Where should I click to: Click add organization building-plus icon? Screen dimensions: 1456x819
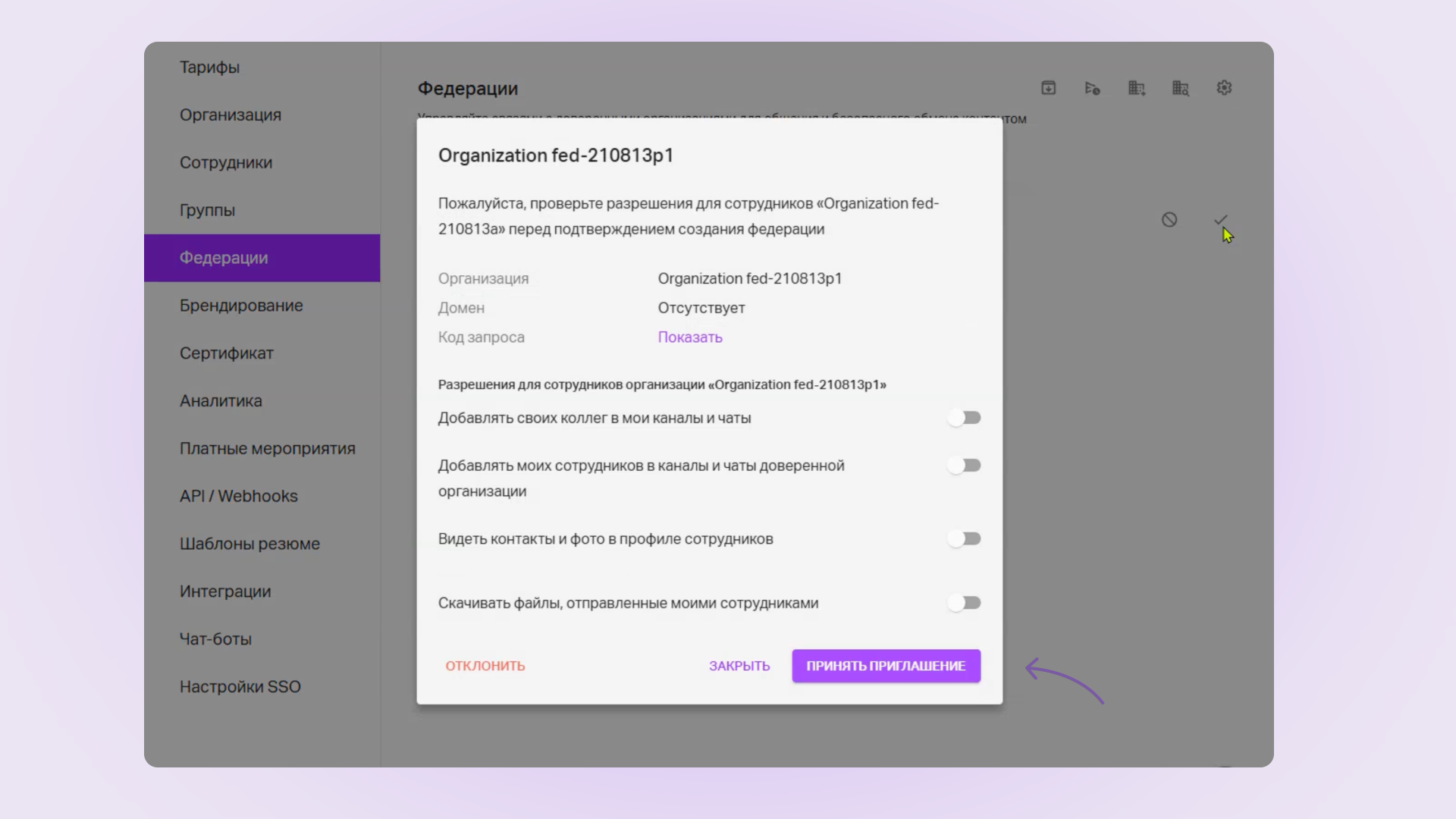tap(1136, 88)
